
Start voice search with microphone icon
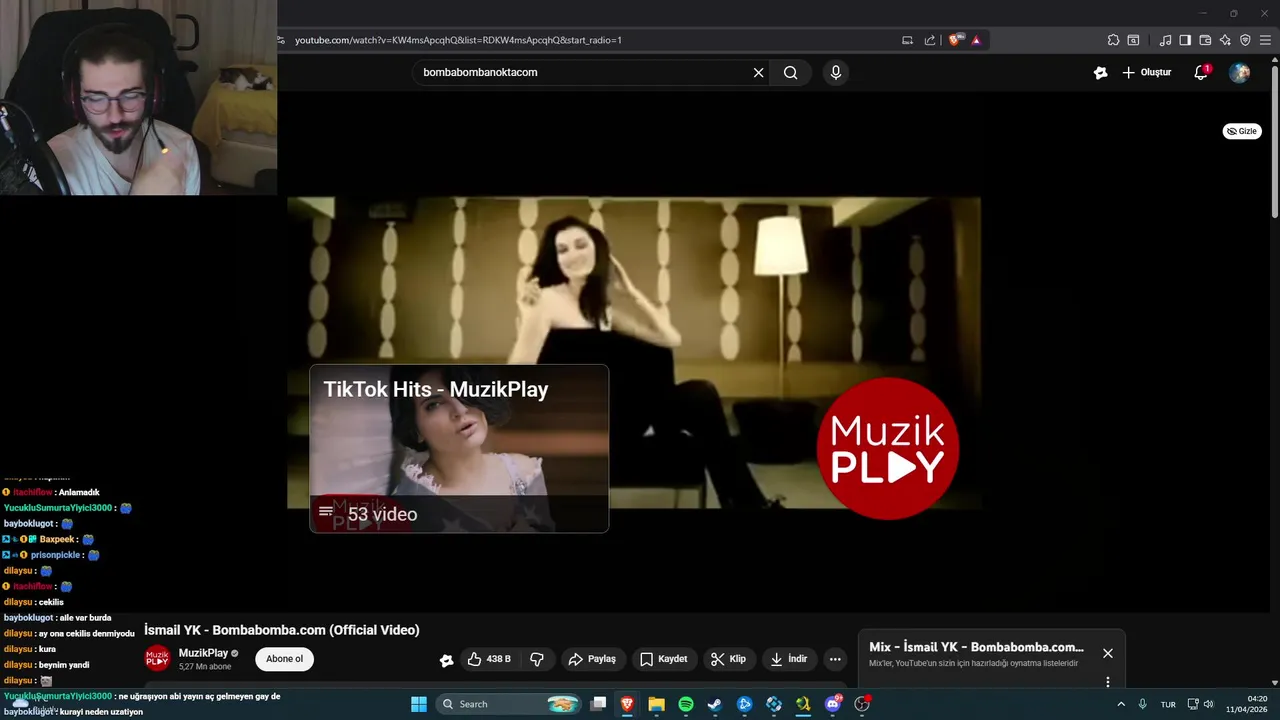tap(836, 72)
